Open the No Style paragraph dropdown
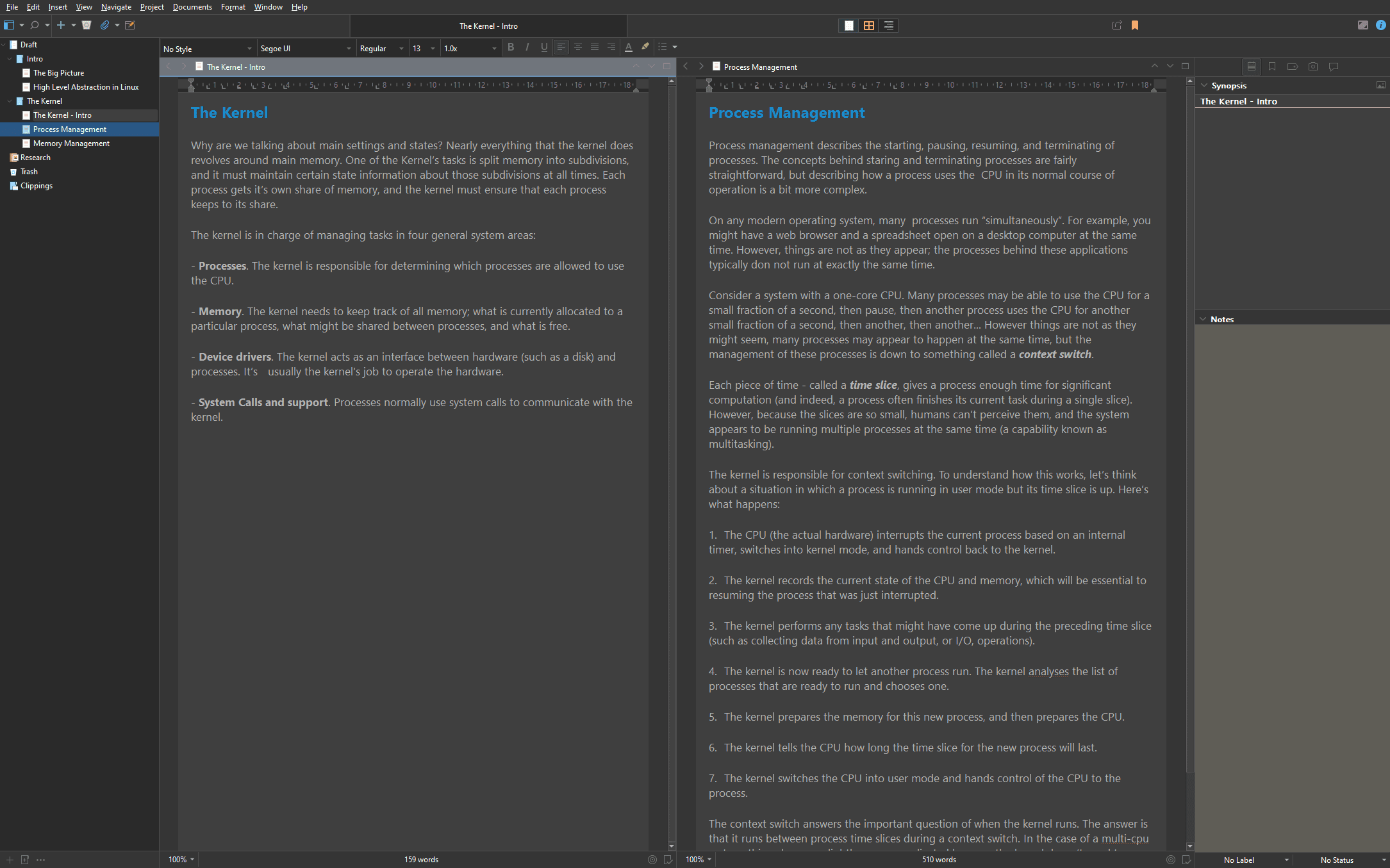The height and width of the screenshot is (868, 1390). pos(207,49)
